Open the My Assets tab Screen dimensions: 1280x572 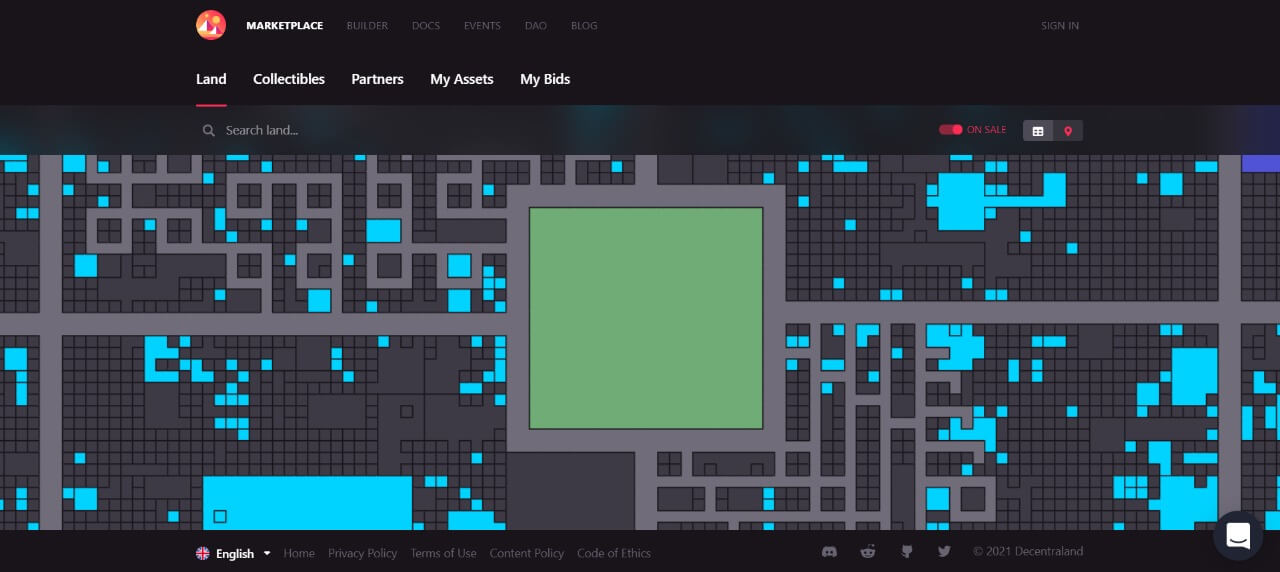[461, 79]
